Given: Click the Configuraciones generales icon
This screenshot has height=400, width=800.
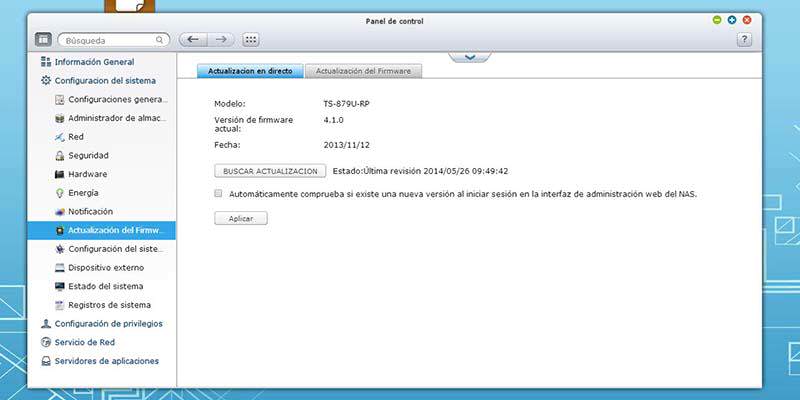Looking at the screenshot, I should click(x=60, y=99).
